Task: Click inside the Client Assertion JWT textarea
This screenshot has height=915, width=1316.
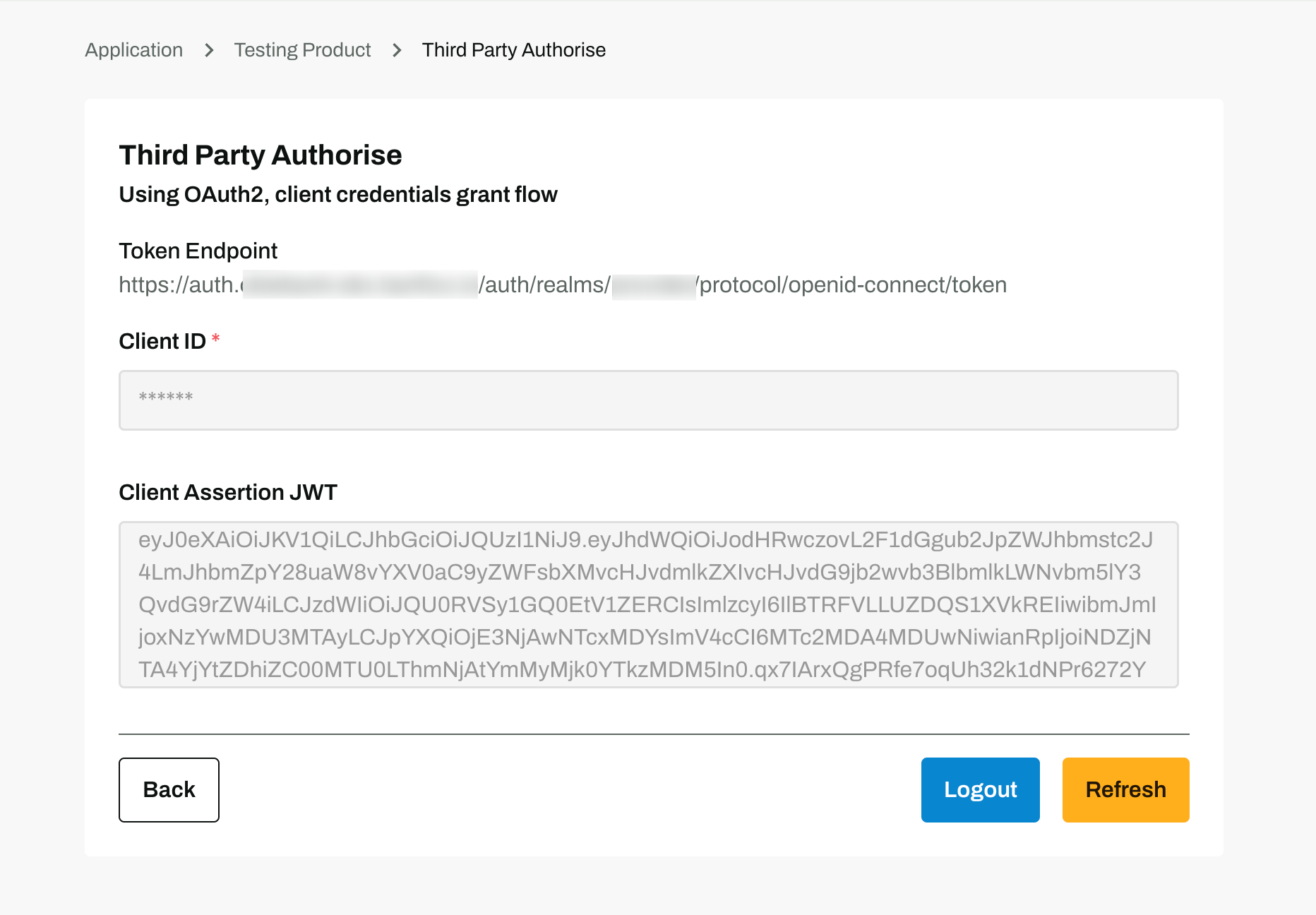Action: pos(648,604)
